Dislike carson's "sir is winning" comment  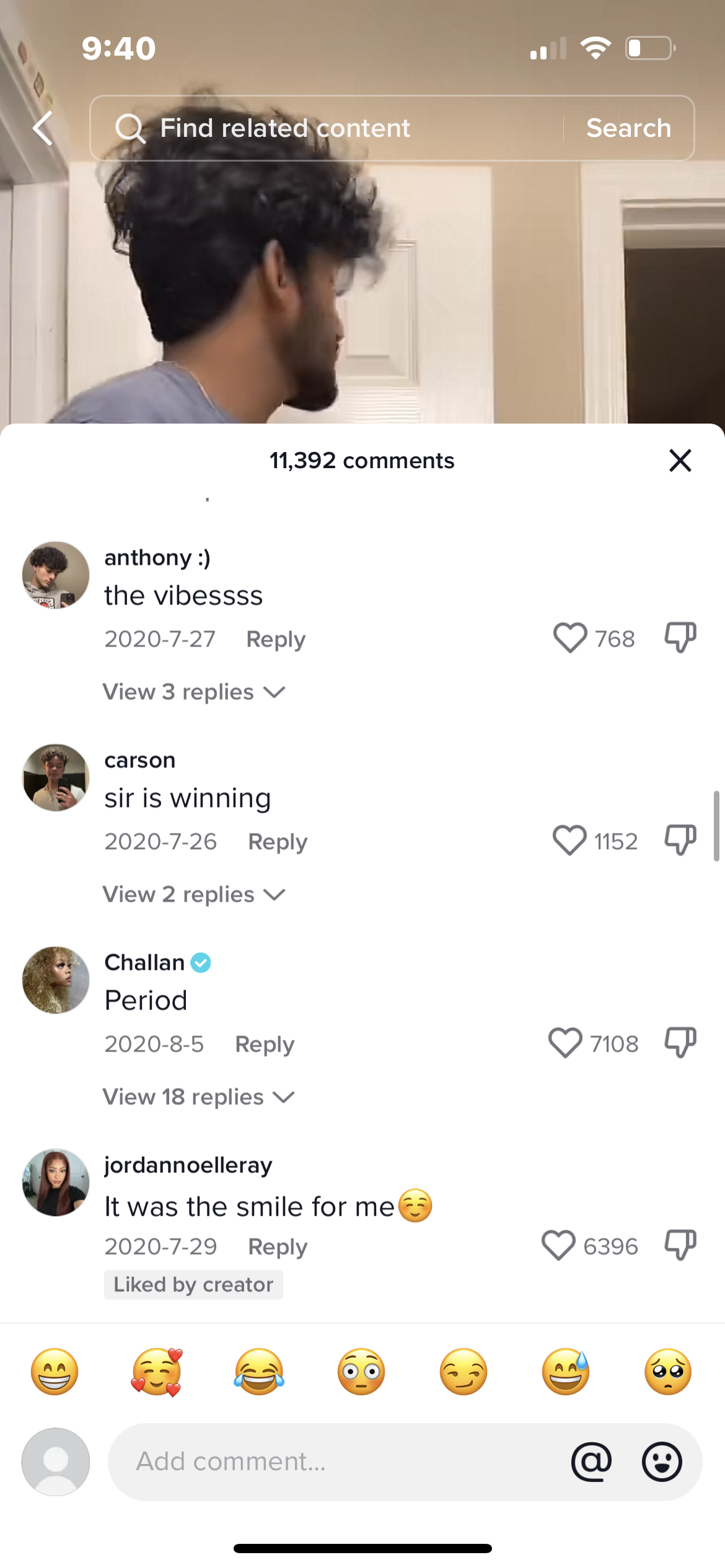point(680,840)
